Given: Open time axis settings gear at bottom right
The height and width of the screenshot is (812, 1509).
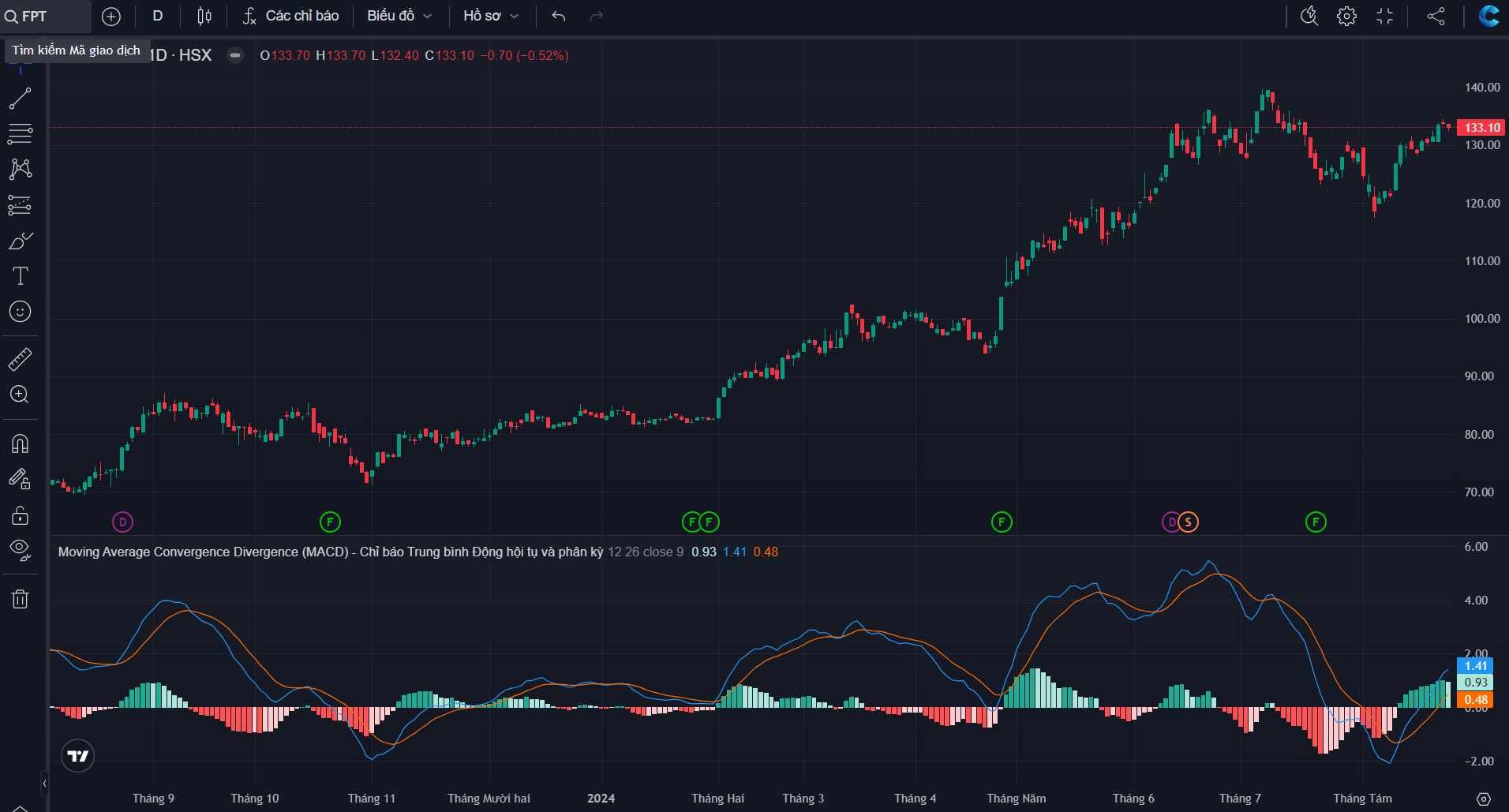Looking at the screenshot, I should coord(1483,799).
